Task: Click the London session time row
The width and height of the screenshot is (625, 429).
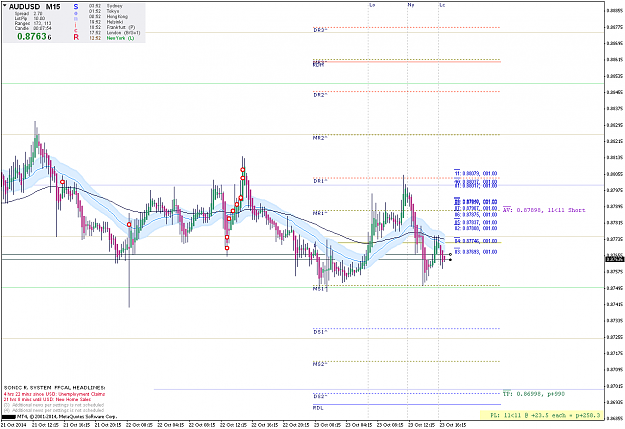Action: [114, 33]
